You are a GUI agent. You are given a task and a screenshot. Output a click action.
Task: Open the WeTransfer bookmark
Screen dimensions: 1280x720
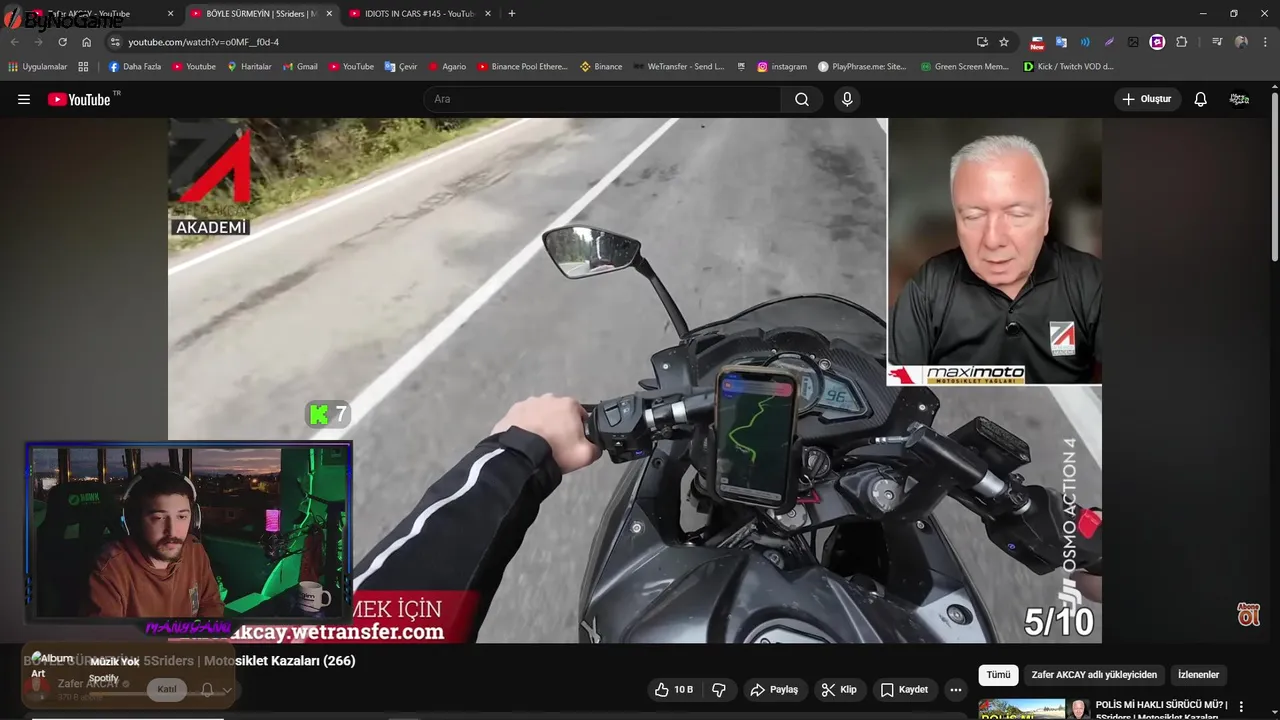pos(678,67)
